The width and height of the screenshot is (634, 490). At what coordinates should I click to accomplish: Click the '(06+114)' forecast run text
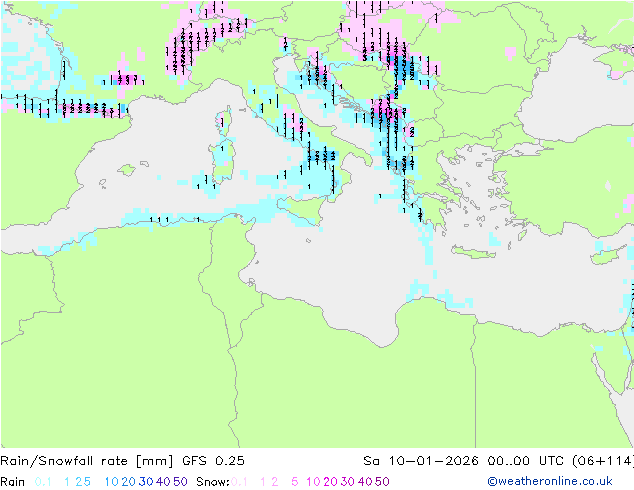pos(603,461)
